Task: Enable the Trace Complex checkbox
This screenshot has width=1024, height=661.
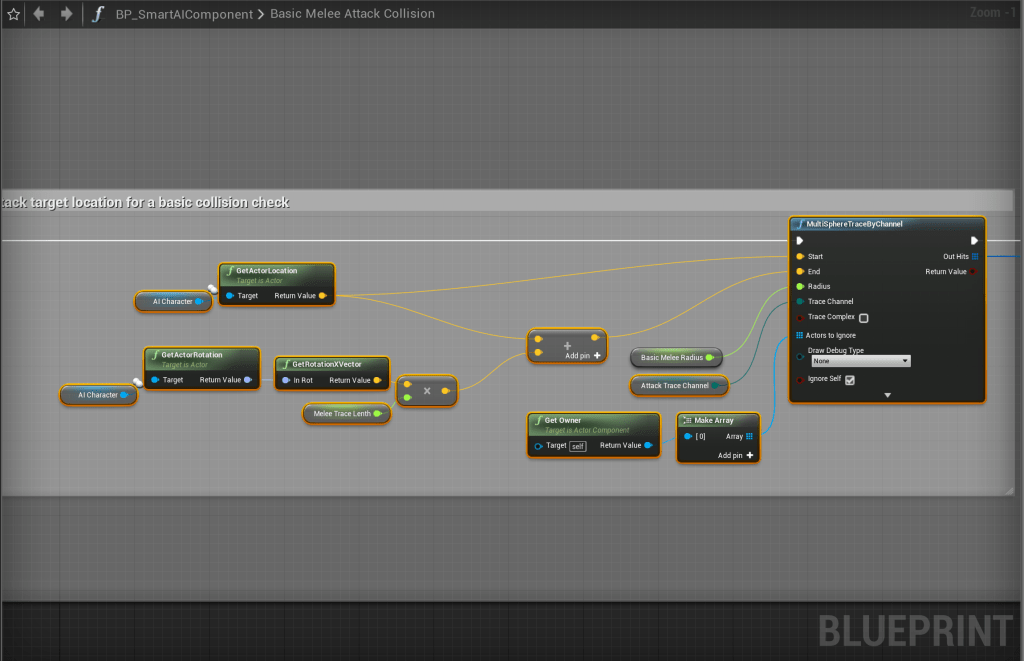Action: (863, 318)
